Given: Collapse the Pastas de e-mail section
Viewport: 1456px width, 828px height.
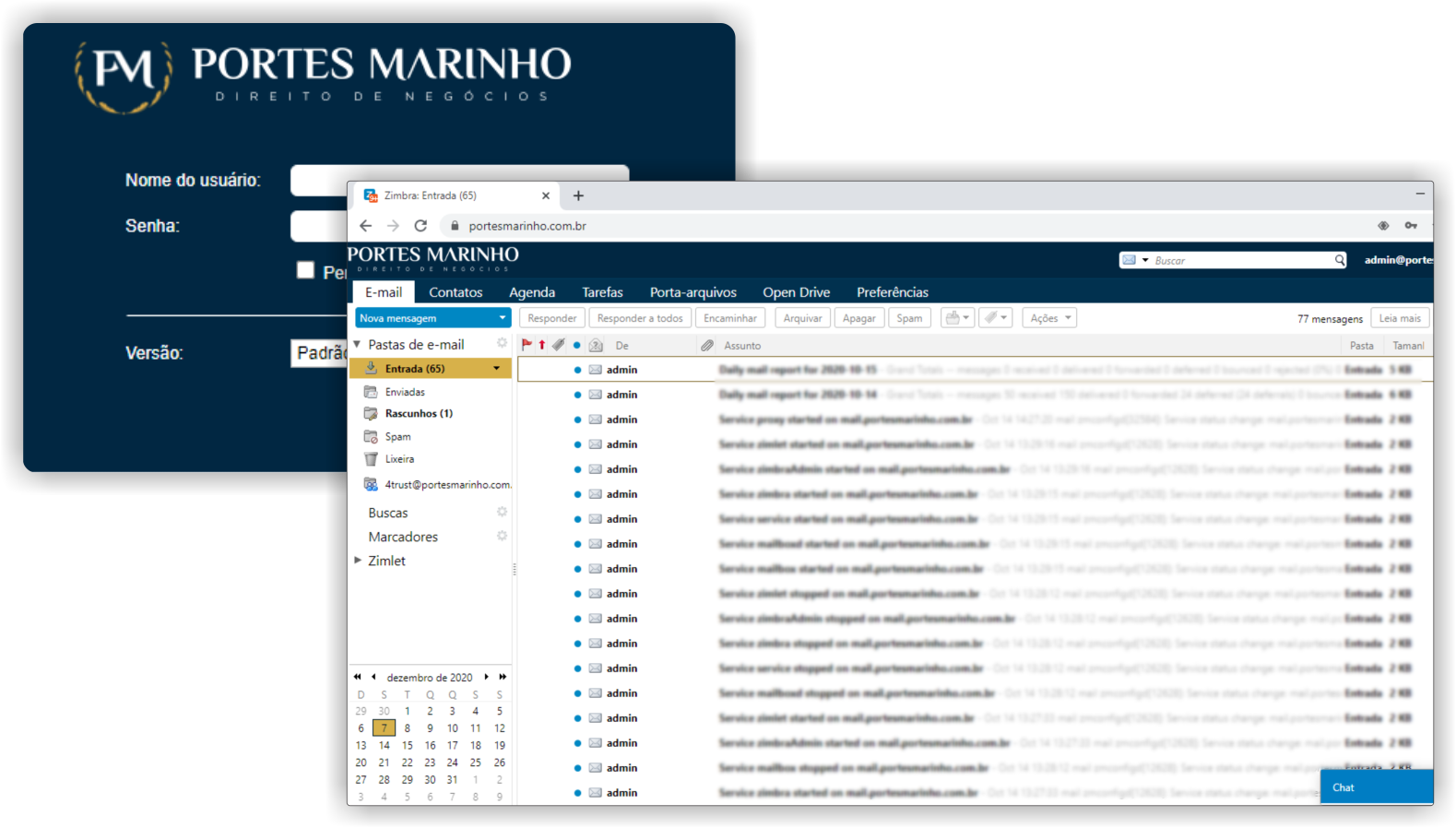Looking at the screenshot, I should (357, 345).
